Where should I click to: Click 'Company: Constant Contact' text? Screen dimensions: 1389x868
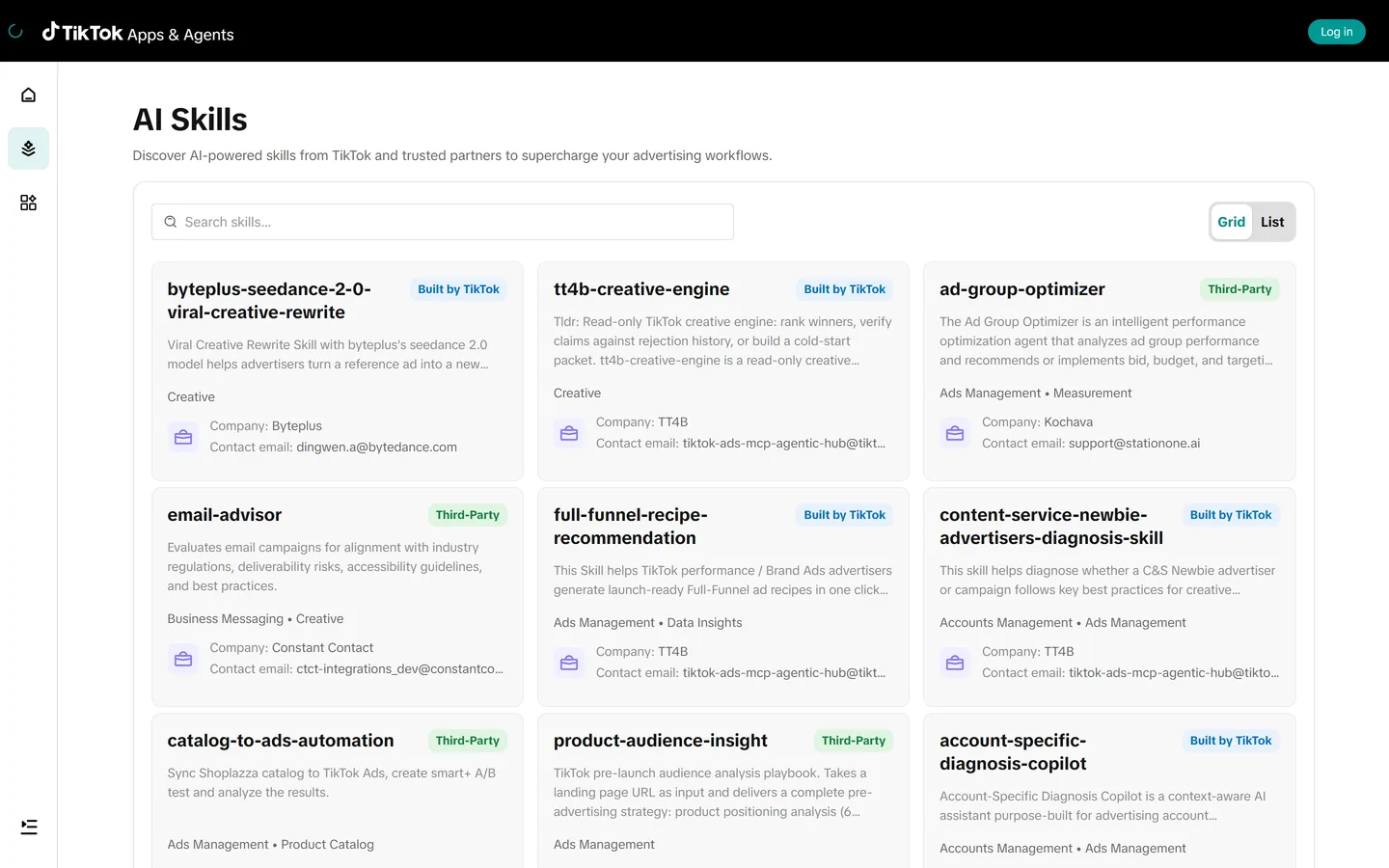coord(291,648)
